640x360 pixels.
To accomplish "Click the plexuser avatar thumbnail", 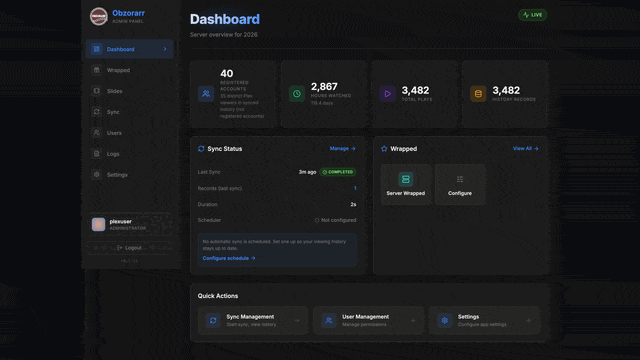I will pos(98,224).
